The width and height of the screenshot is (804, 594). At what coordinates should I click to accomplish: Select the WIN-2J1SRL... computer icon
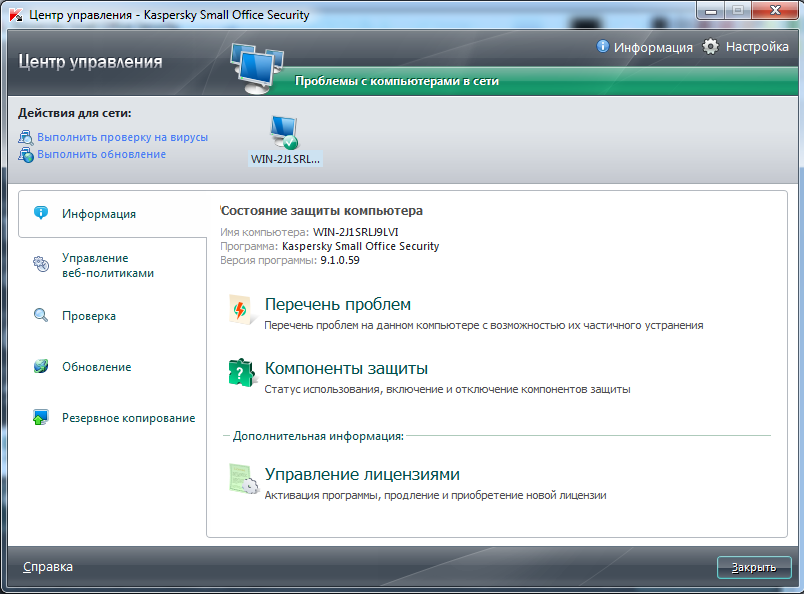click(284, 132)
